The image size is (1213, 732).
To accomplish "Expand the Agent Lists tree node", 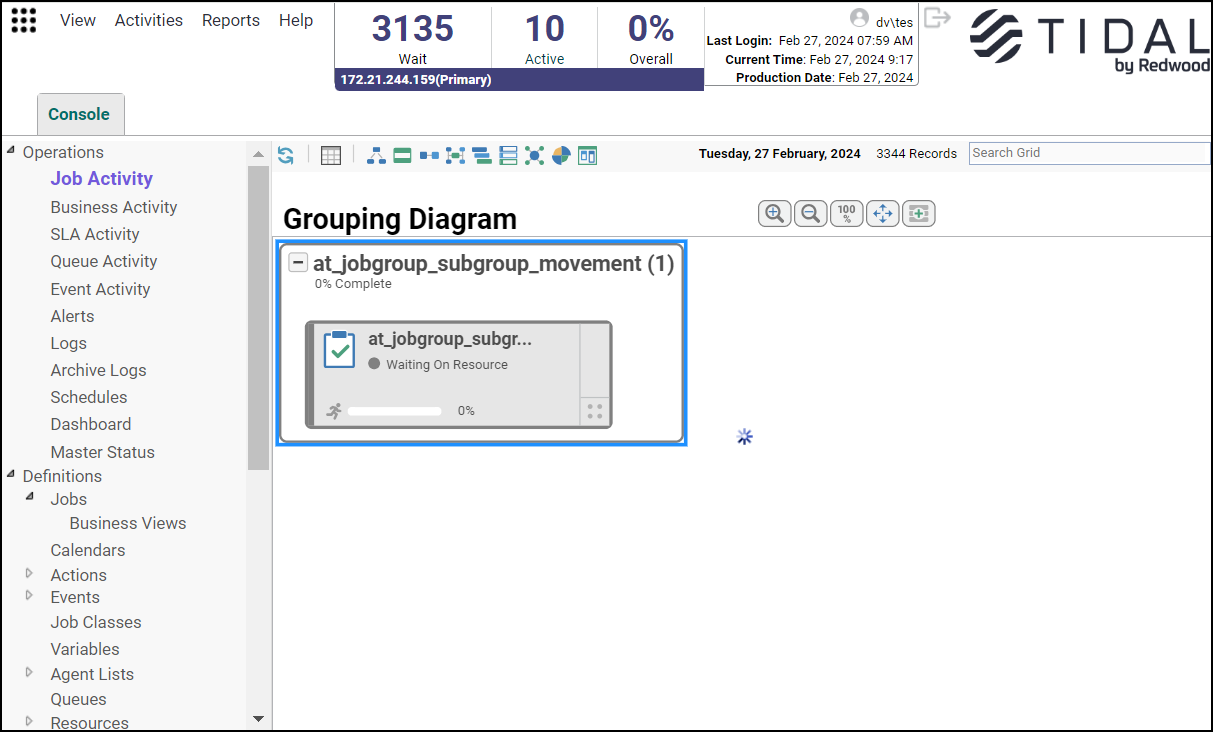I will click(29, 673).
